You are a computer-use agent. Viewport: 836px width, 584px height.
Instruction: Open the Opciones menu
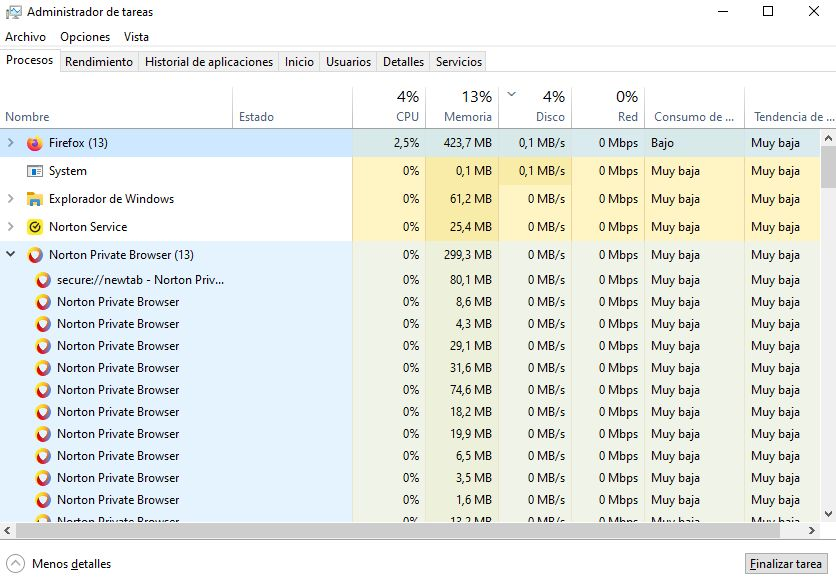tap(85, 37)
